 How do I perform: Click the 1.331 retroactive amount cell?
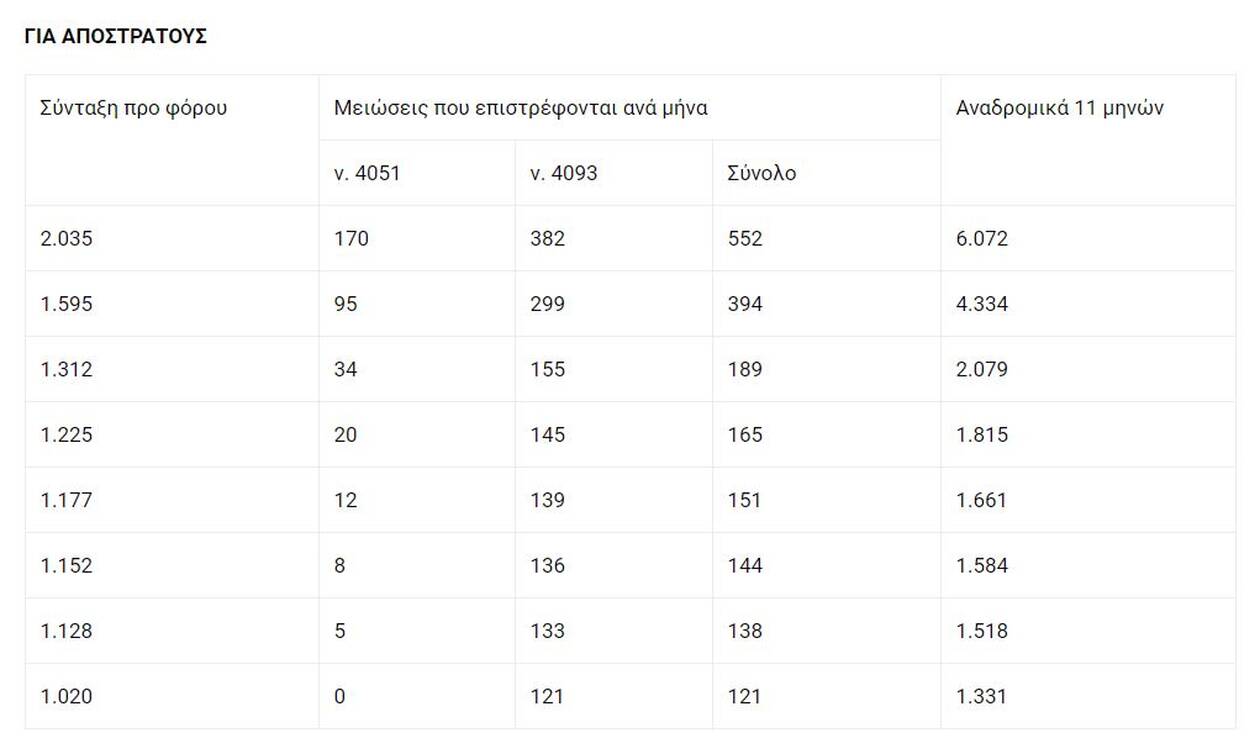click(982, 697)
